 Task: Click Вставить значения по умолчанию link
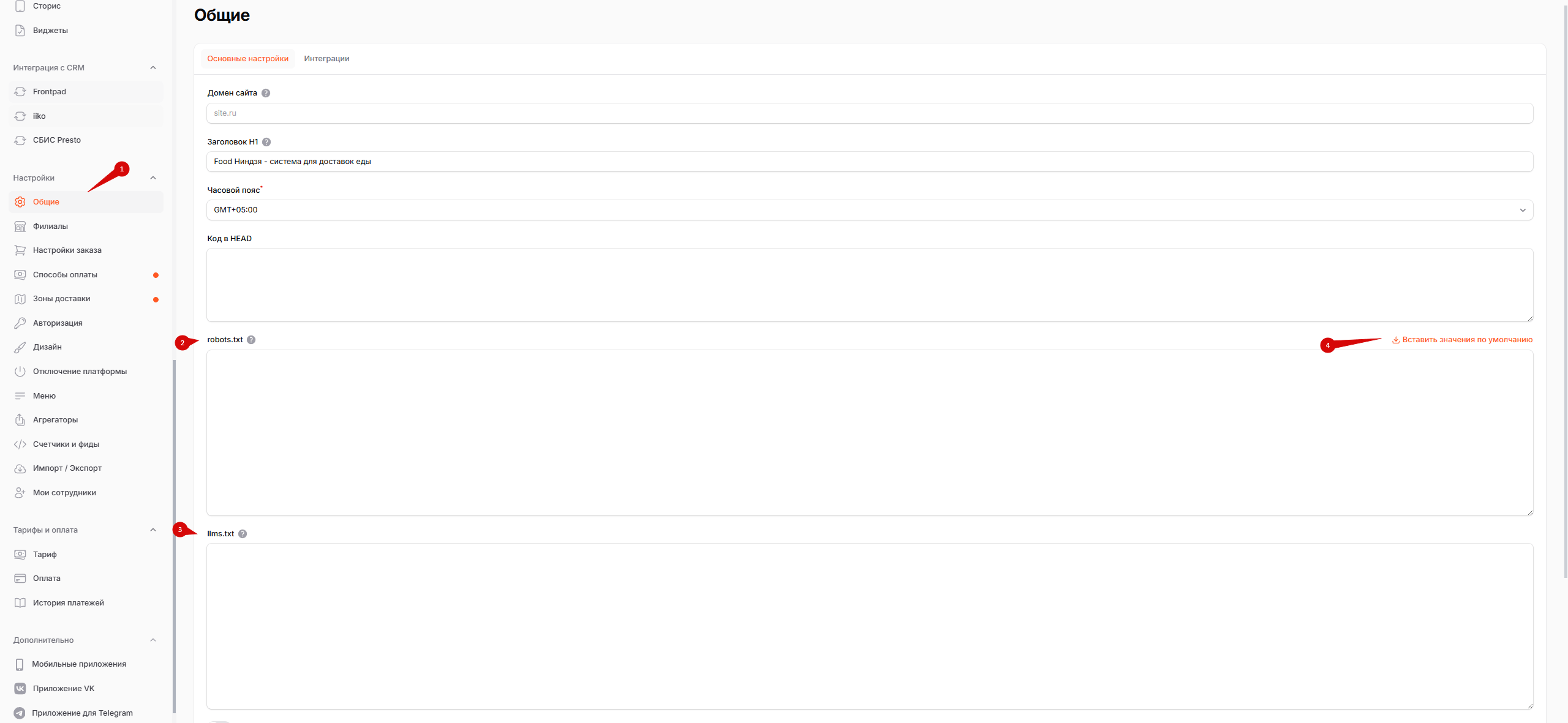point(1462,340)
